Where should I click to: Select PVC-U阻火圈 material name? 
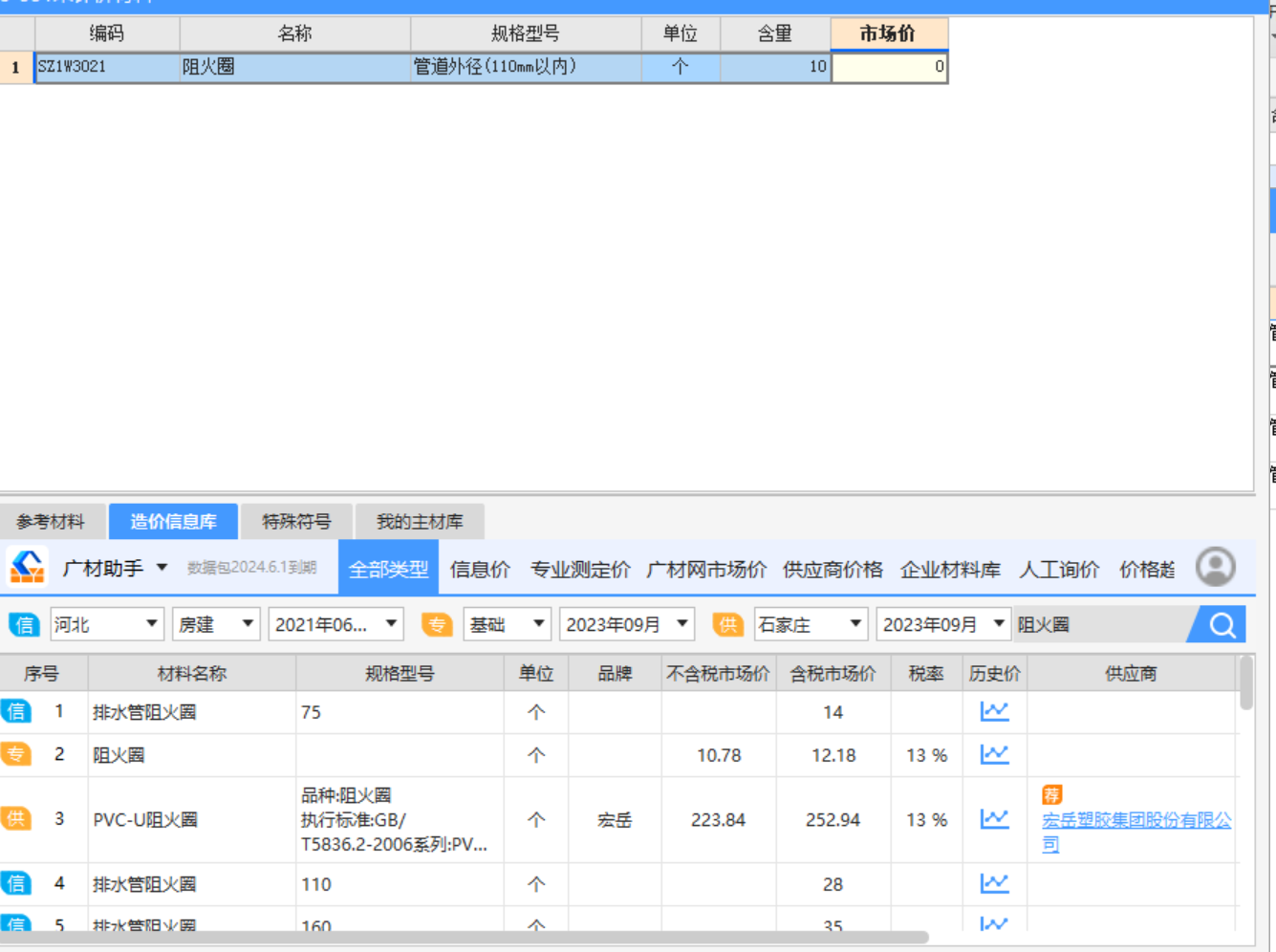pyautogui.click(x=145, y=820)
